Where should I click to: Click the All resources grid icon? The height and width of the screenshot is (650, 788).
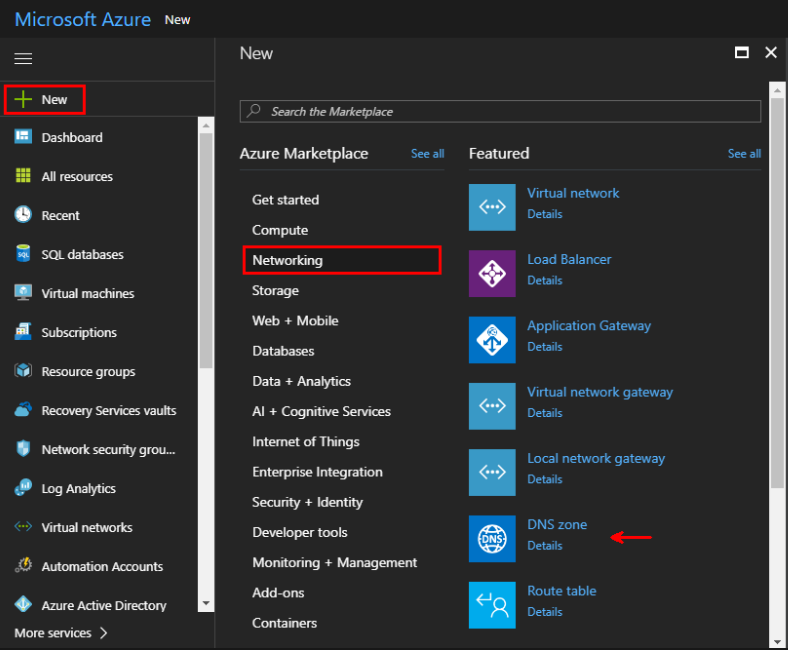click(23, 175)
